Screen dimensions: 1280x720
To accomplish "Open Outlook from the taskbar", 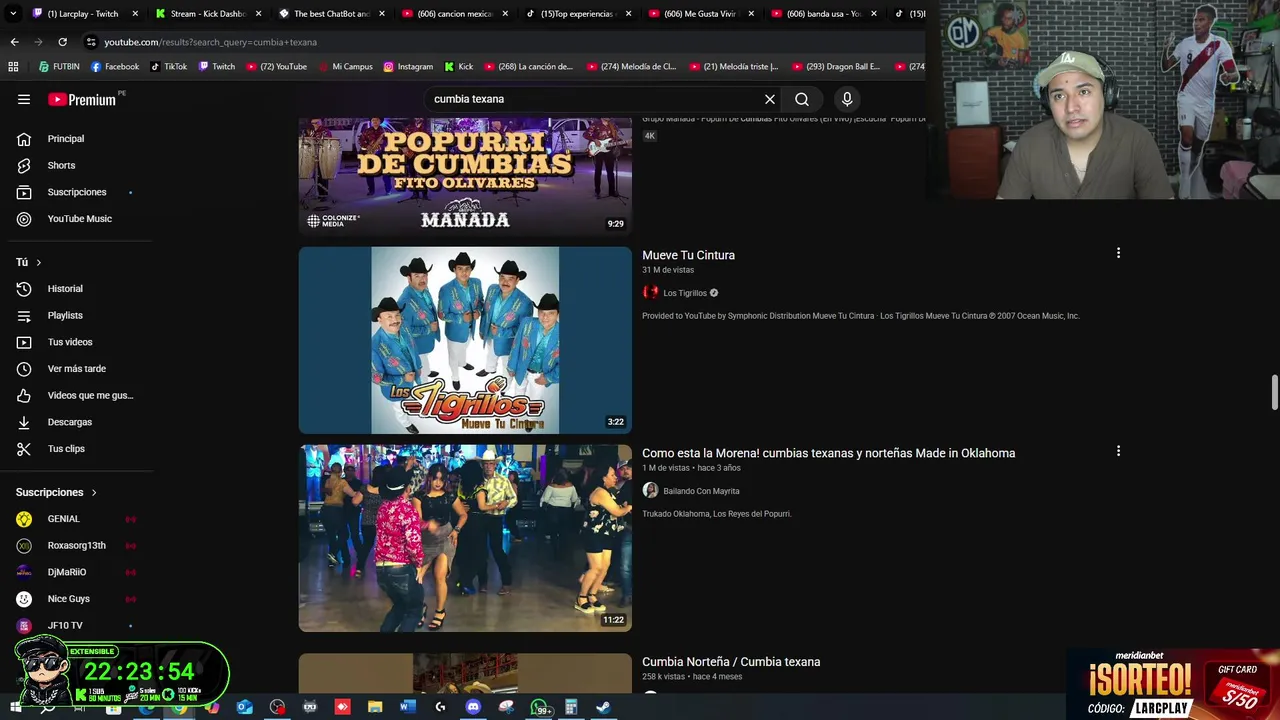I will tap(245, 707).
